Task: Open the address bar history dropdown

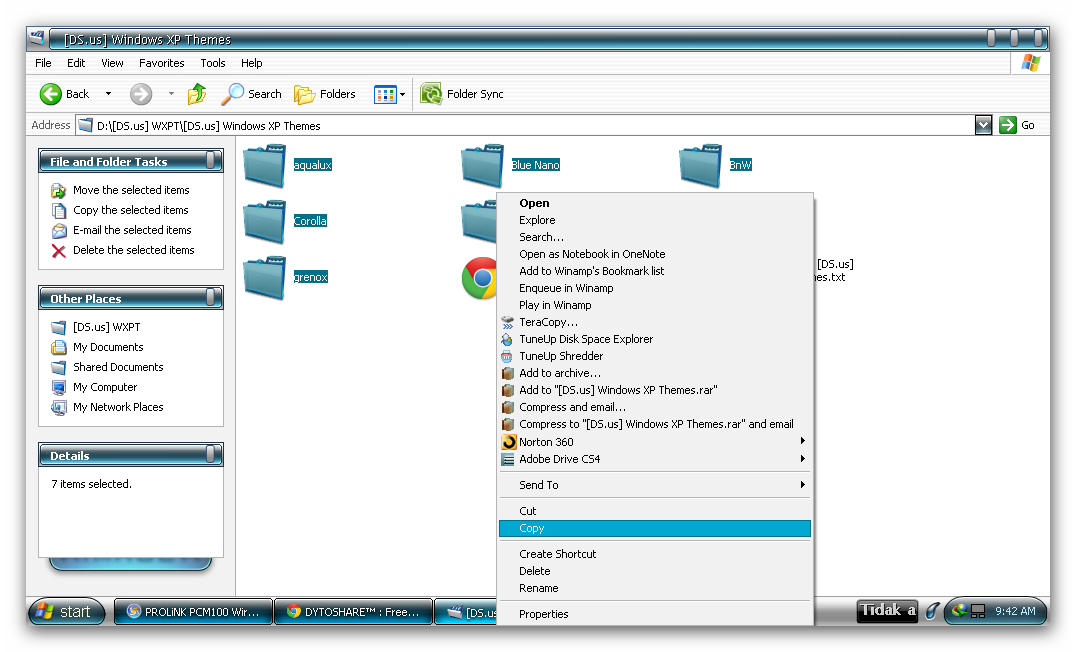Action: [x=985, y=124]
